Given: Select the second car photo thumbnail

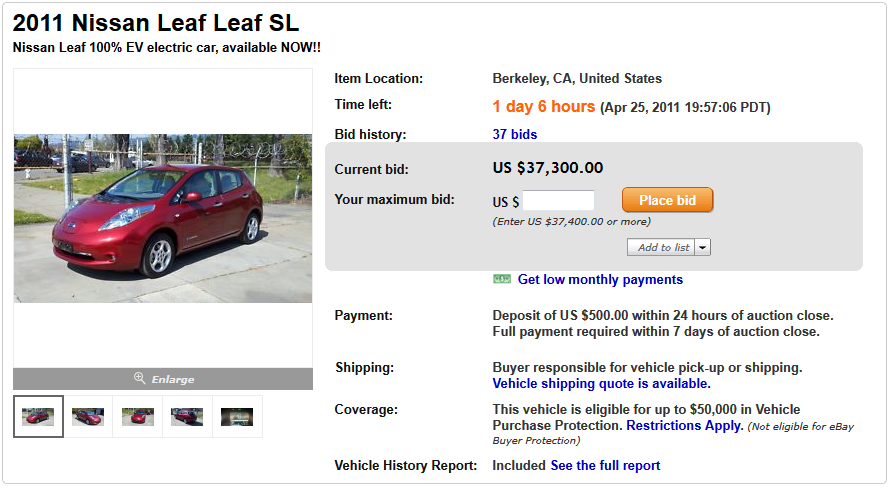Looking at the screenshot, I should pos(88,416).
